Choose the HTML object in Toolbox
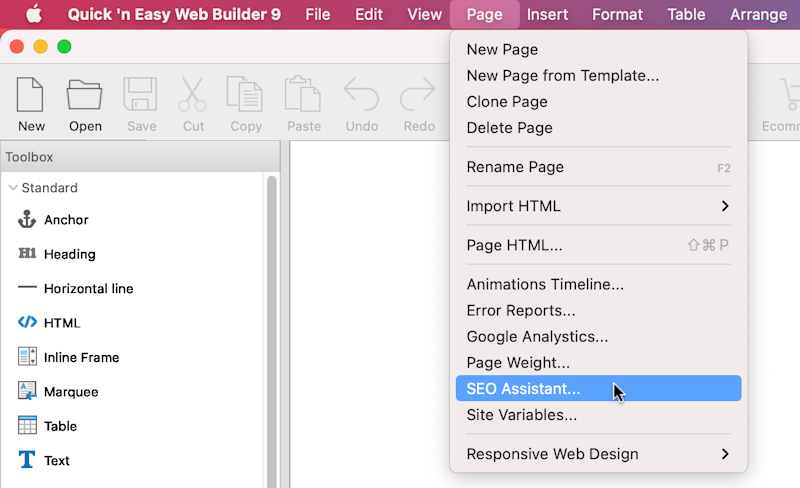 pos(27,323)
